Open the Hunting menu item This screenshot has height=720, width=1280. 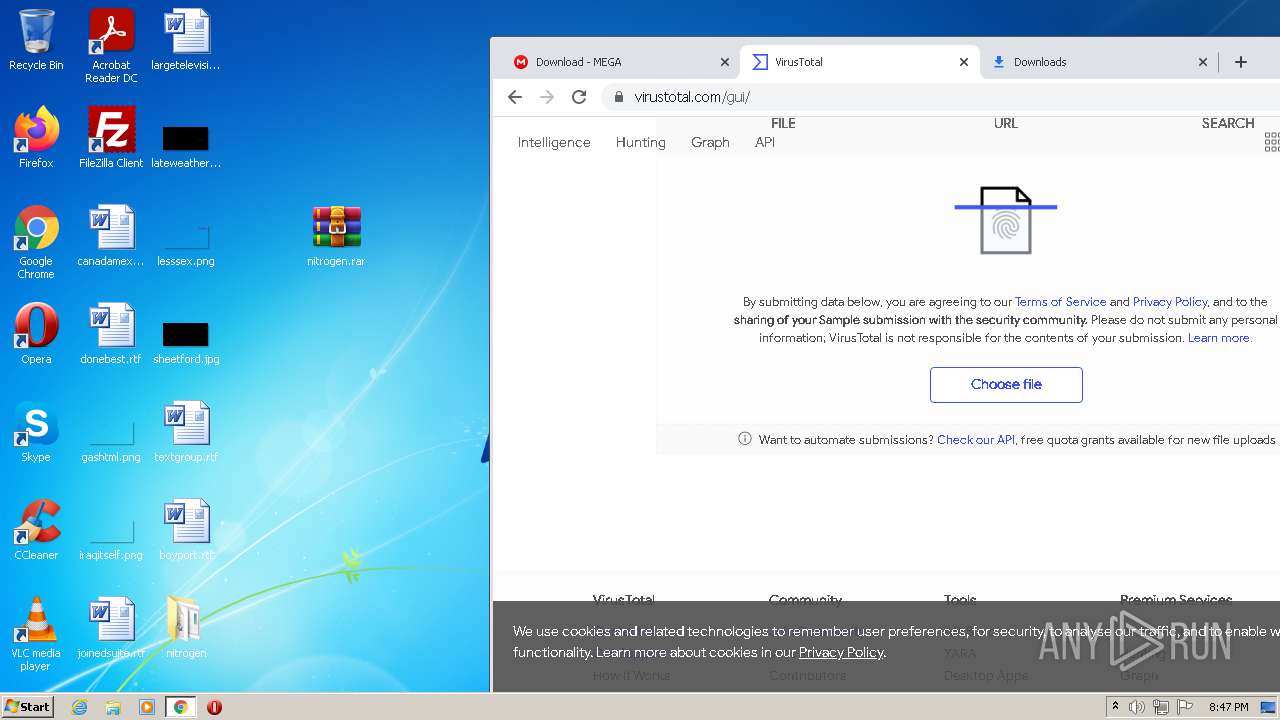(x=641, y=142)
